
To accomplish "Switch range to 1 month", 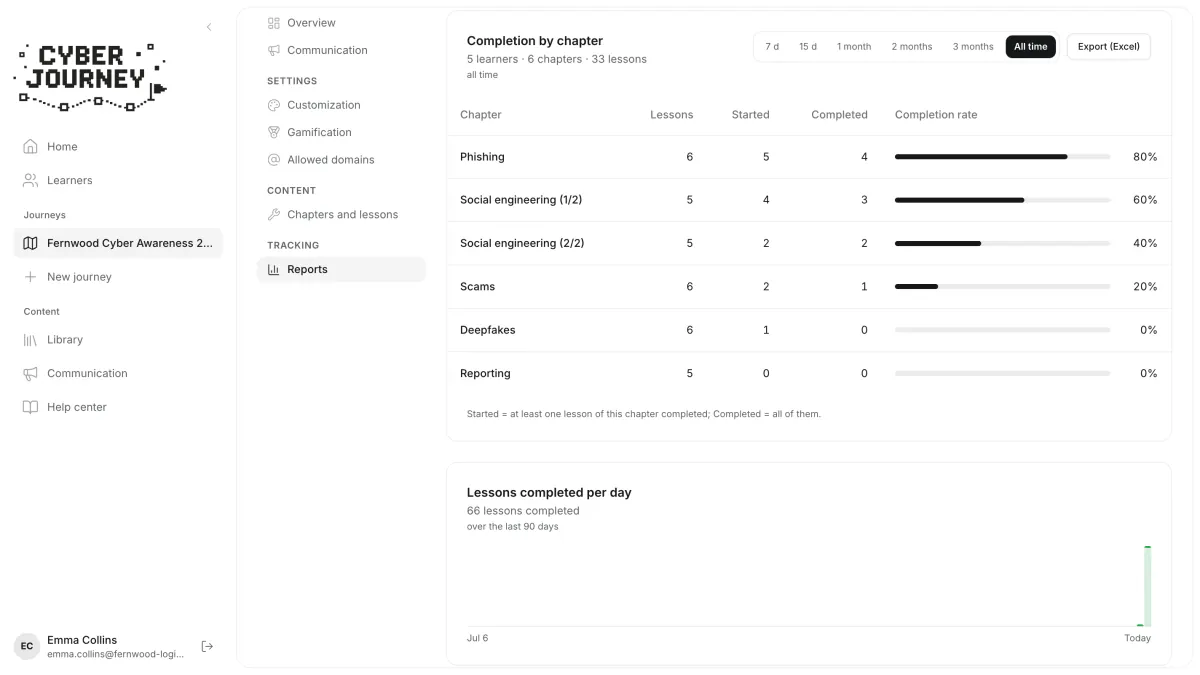I will 854,47.
